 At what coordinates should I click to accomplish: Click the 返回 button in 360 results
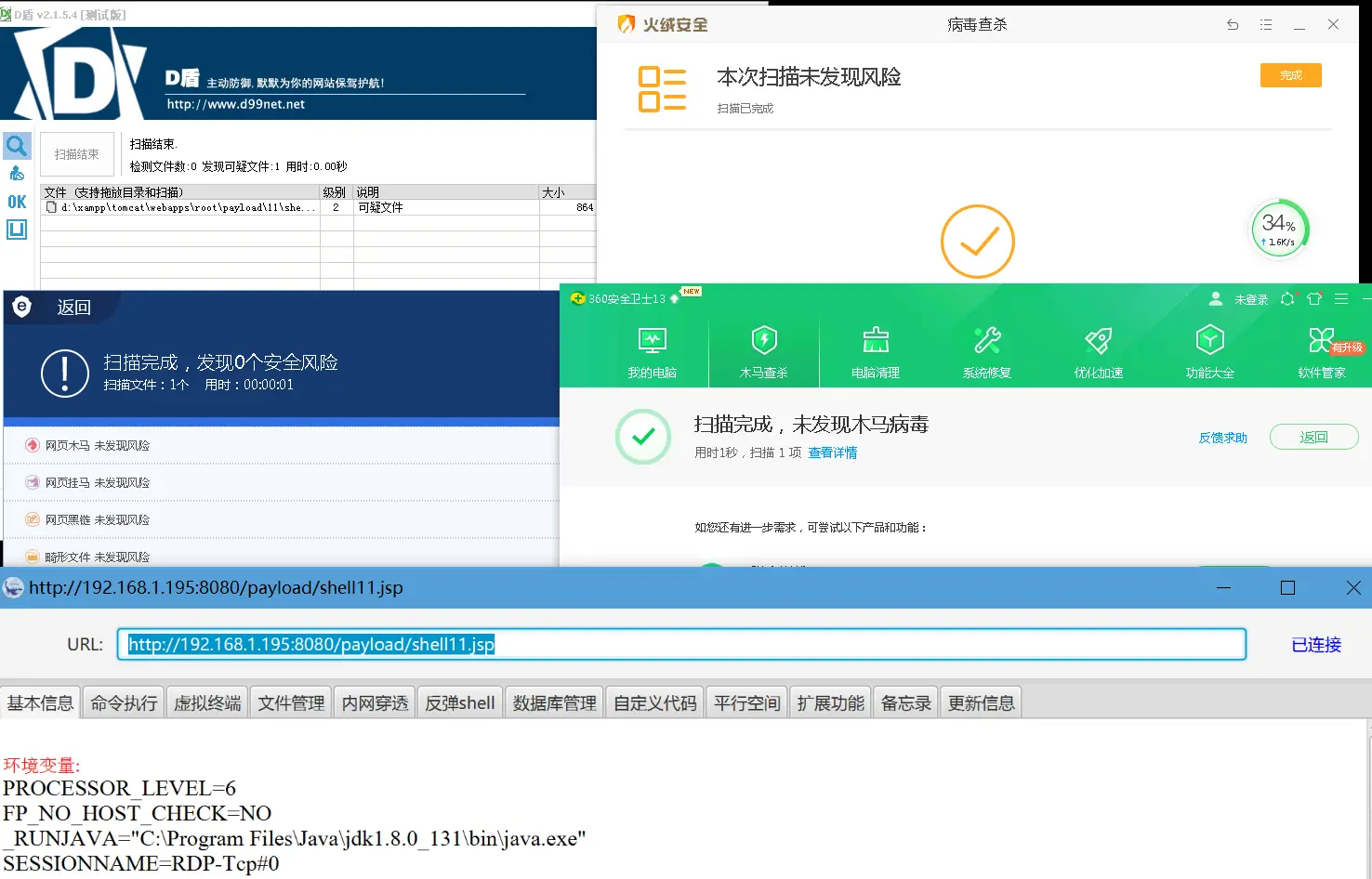tap(1313, 437)
